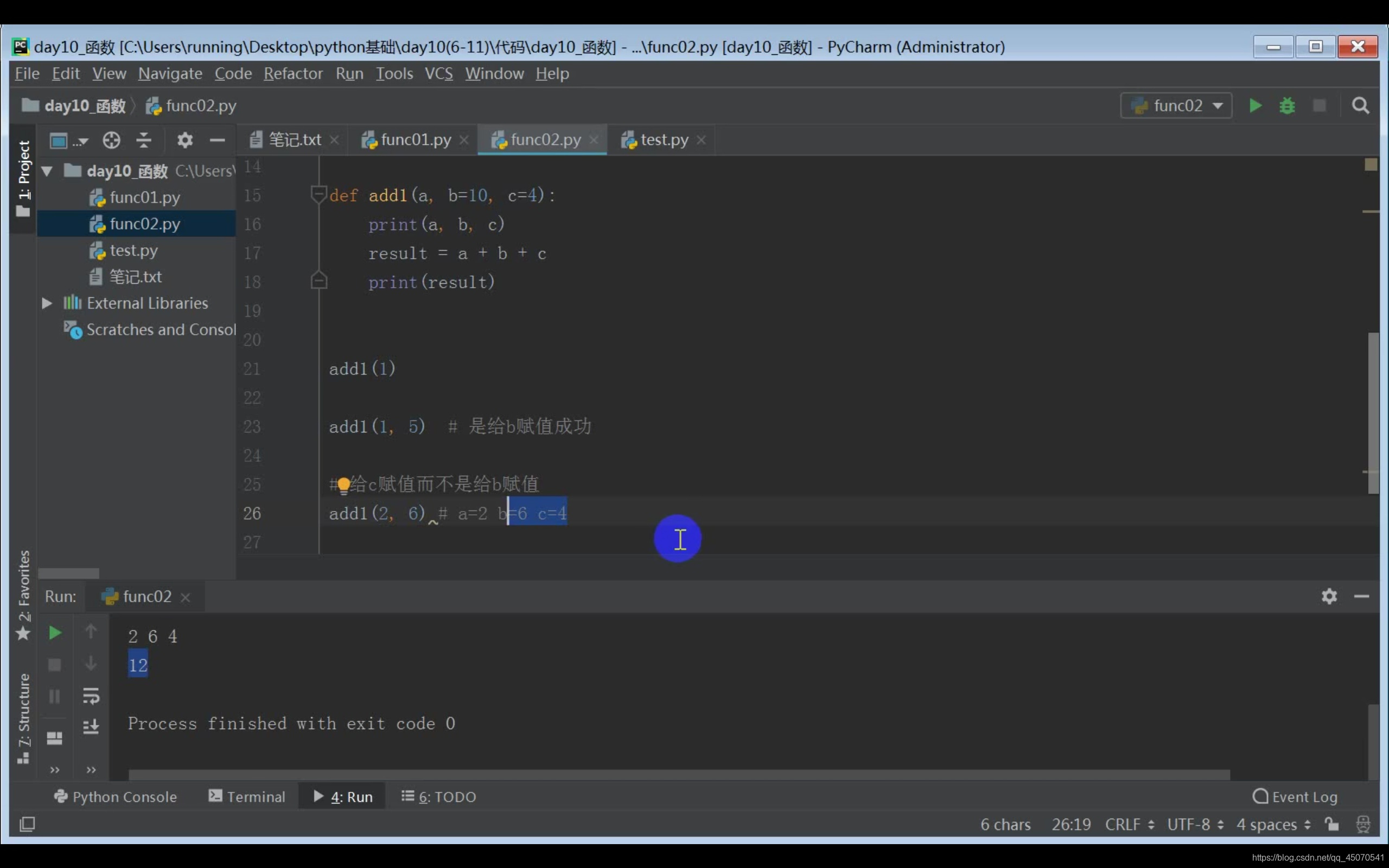The width and height of the screenshot is (1389, 868).
Task: Collapse all in Project panel
Action: pyautogui.click(x=143, y=140)
